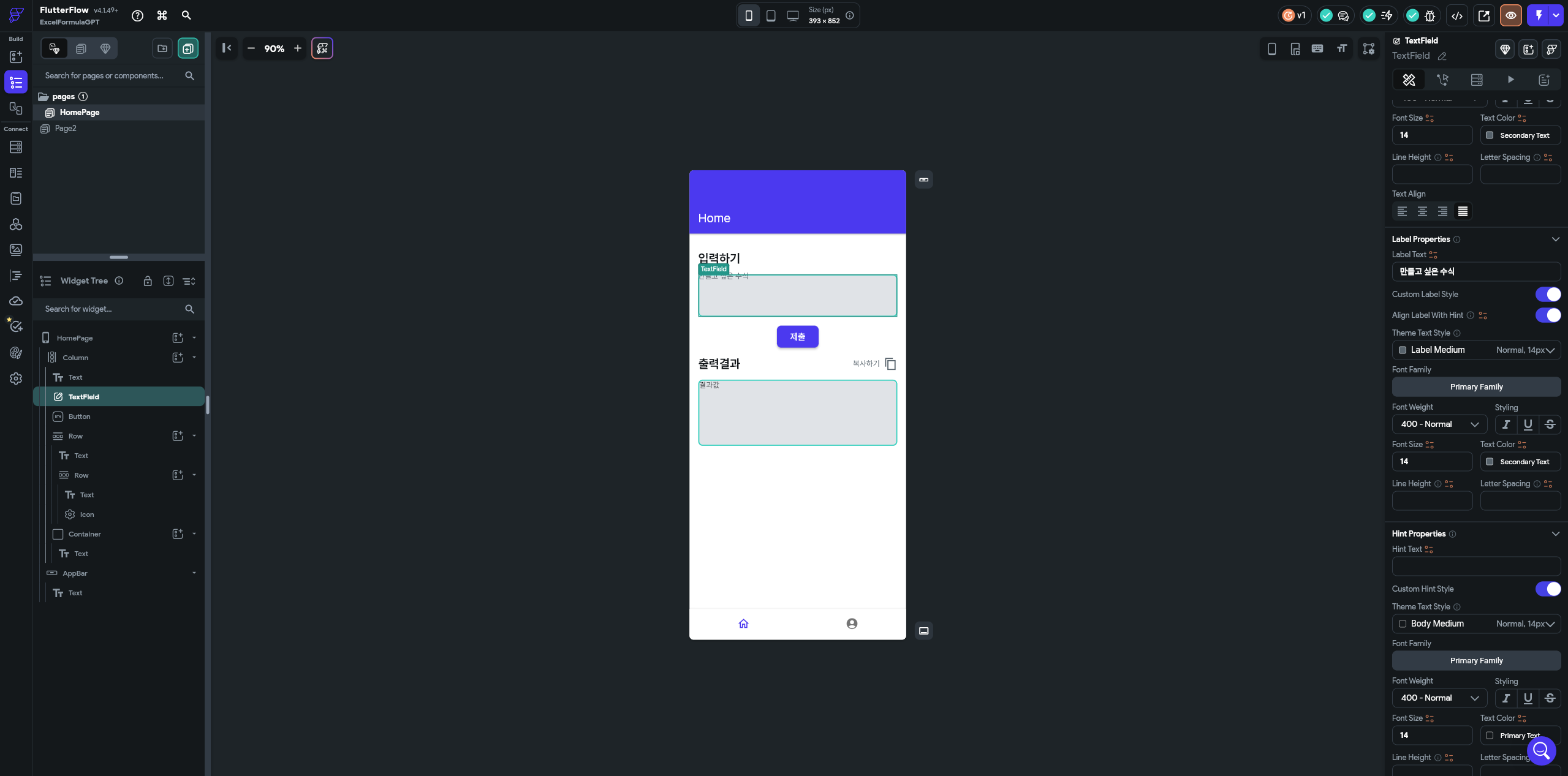Screen dimensions: 1568x776
Task: Open Firestore database sidebar icon
Action: (16, 147)
